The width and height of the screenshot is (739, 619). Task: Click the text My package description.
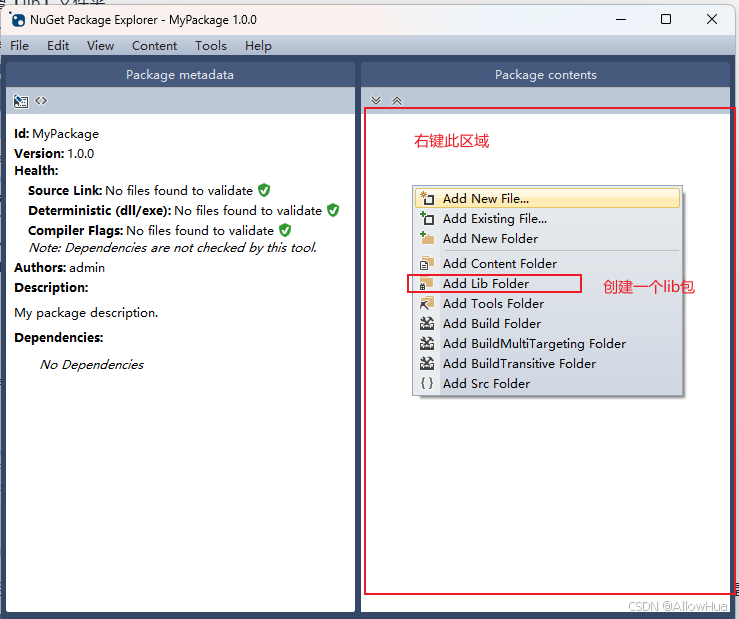pyautogui.click(x=86, y=313)
